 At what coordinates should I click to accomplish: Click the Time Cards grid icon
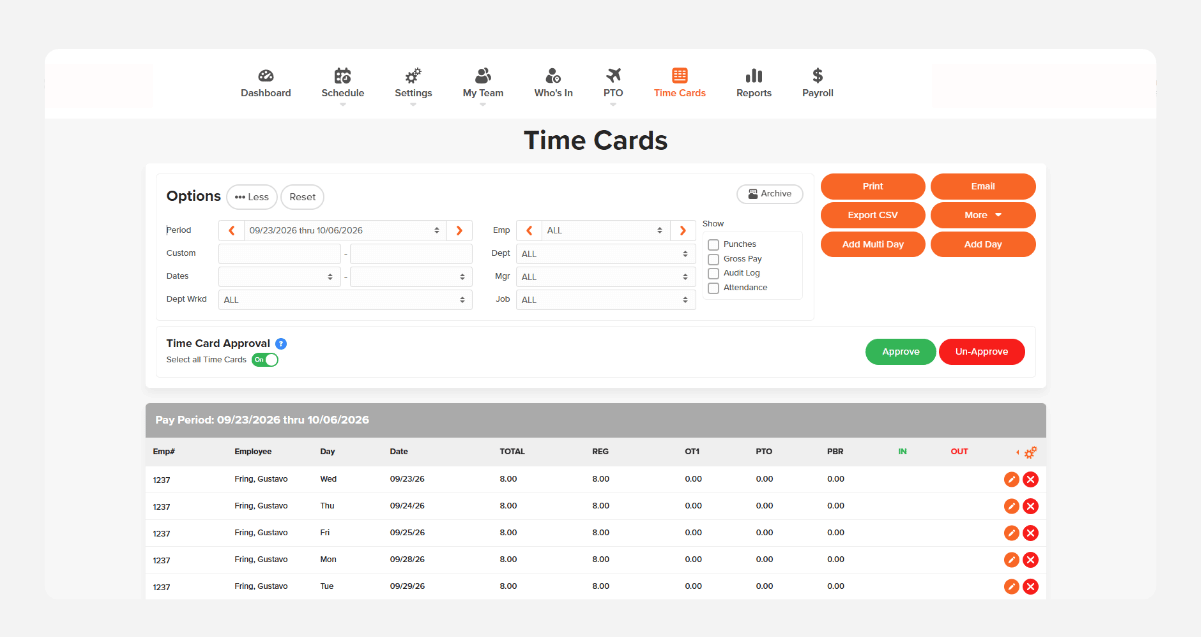point(680,76)
